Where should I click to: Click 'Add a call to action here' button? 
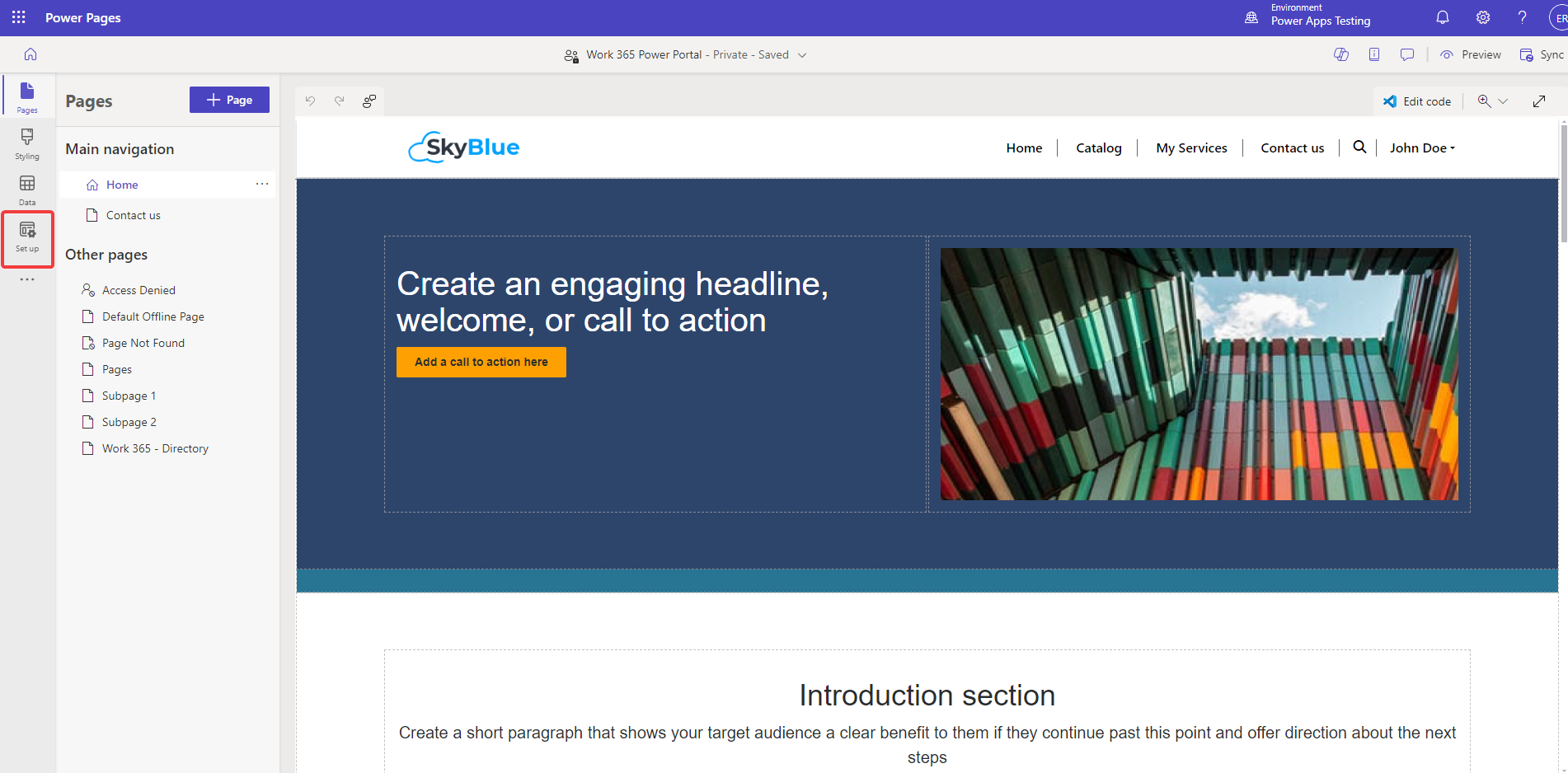[x=481, y=362]
